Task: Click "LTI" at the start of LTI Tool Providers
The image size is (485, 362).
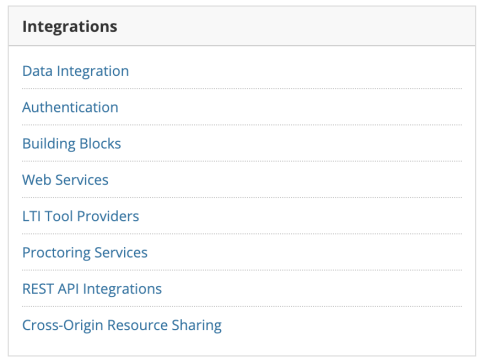Action: tap(31, 216)
